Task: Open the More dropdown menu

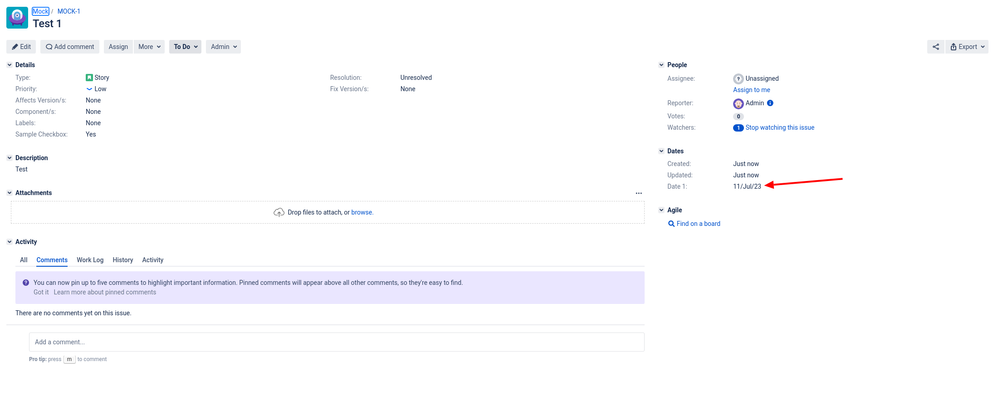Action: pyautogui.click(x=149, y=46)
